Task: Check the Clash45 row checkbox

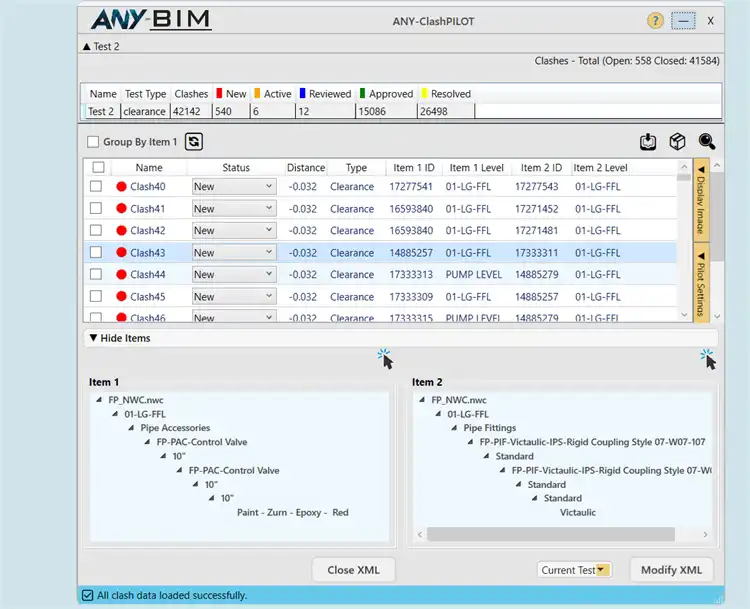Action: click(x=96, y=296)
